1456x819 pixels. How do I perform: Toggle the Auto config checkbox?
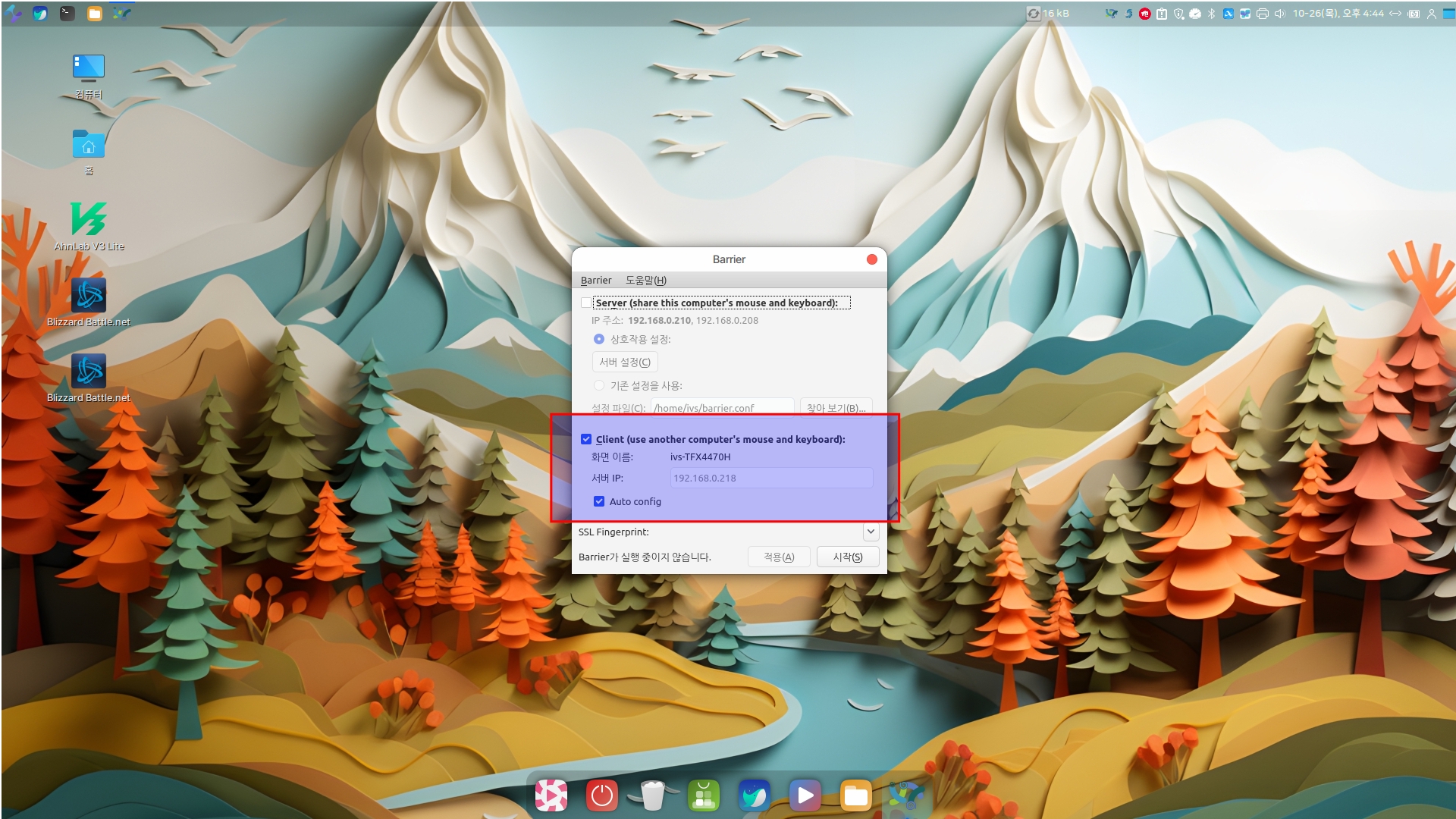pos(599,501)
